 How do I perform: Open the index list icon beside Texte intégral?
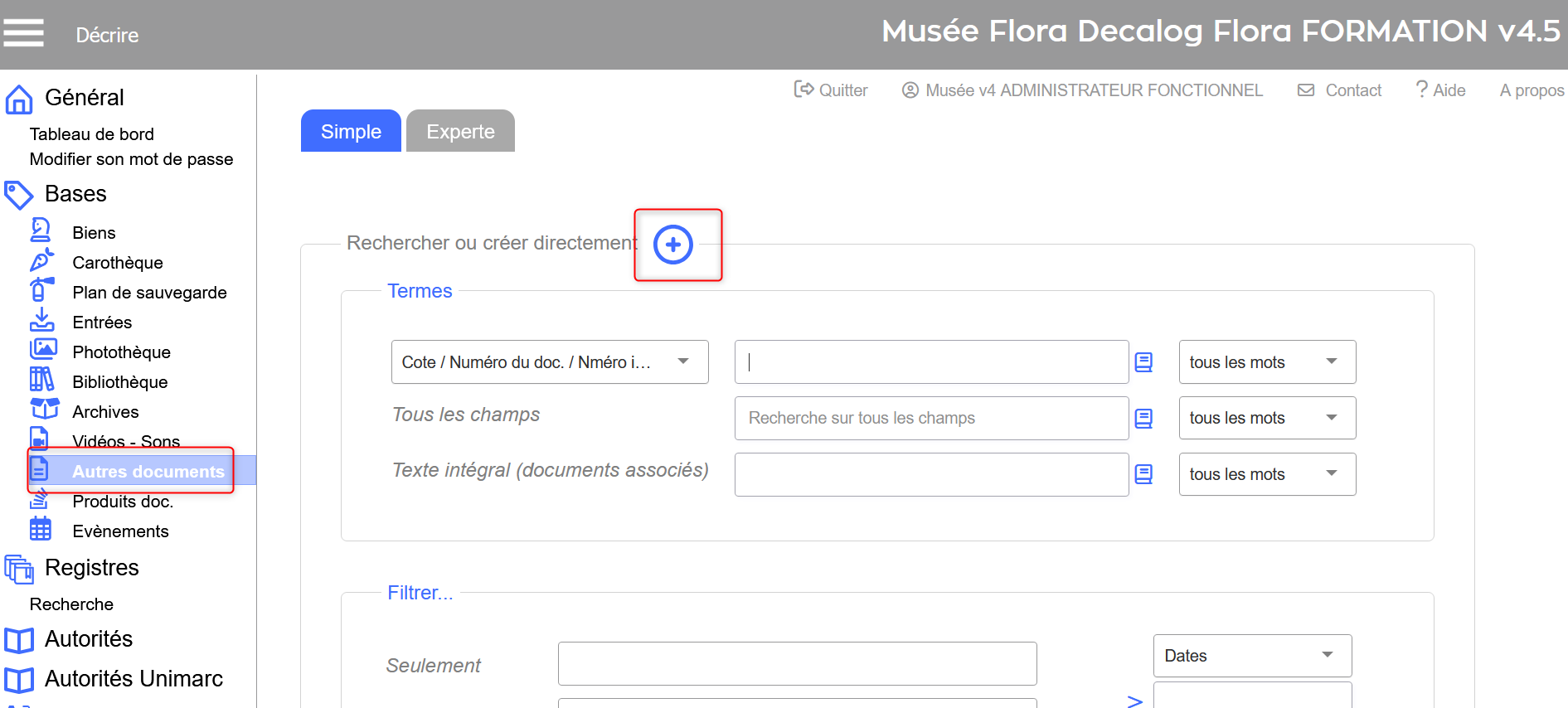point(1143,474)
